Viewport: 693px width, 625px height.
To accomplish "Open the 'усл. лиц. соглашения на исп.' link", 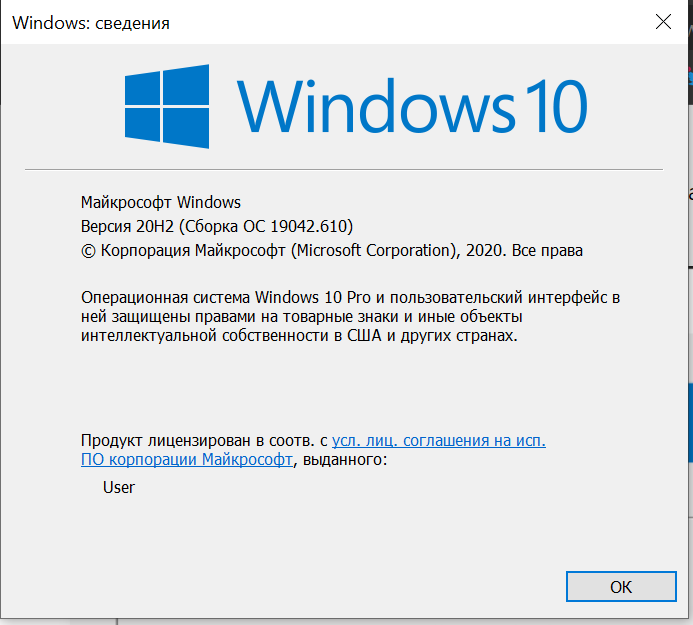I will click(438, 440).
